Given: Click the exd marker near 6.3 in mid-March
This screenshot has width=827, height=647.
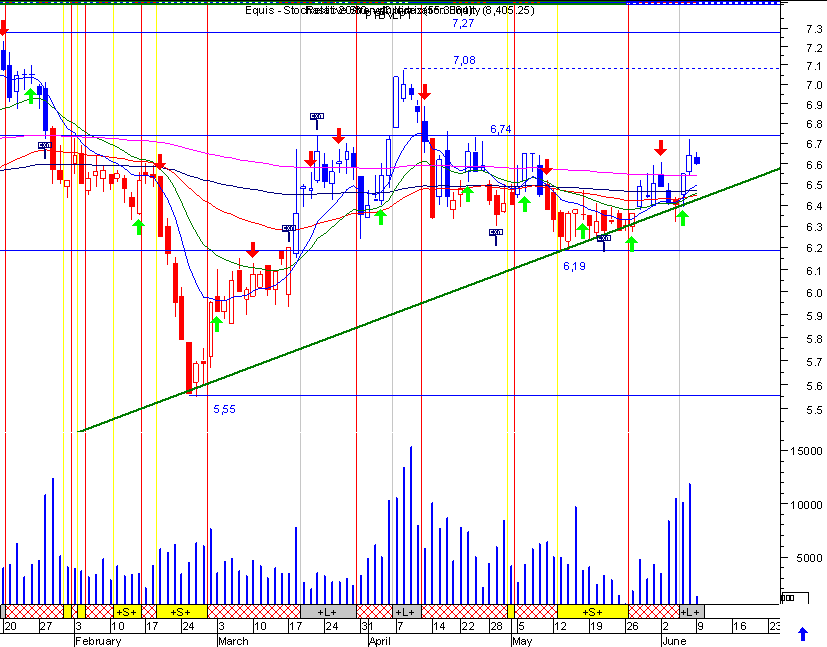Looking at the screenshot, I should coord(289,231).
